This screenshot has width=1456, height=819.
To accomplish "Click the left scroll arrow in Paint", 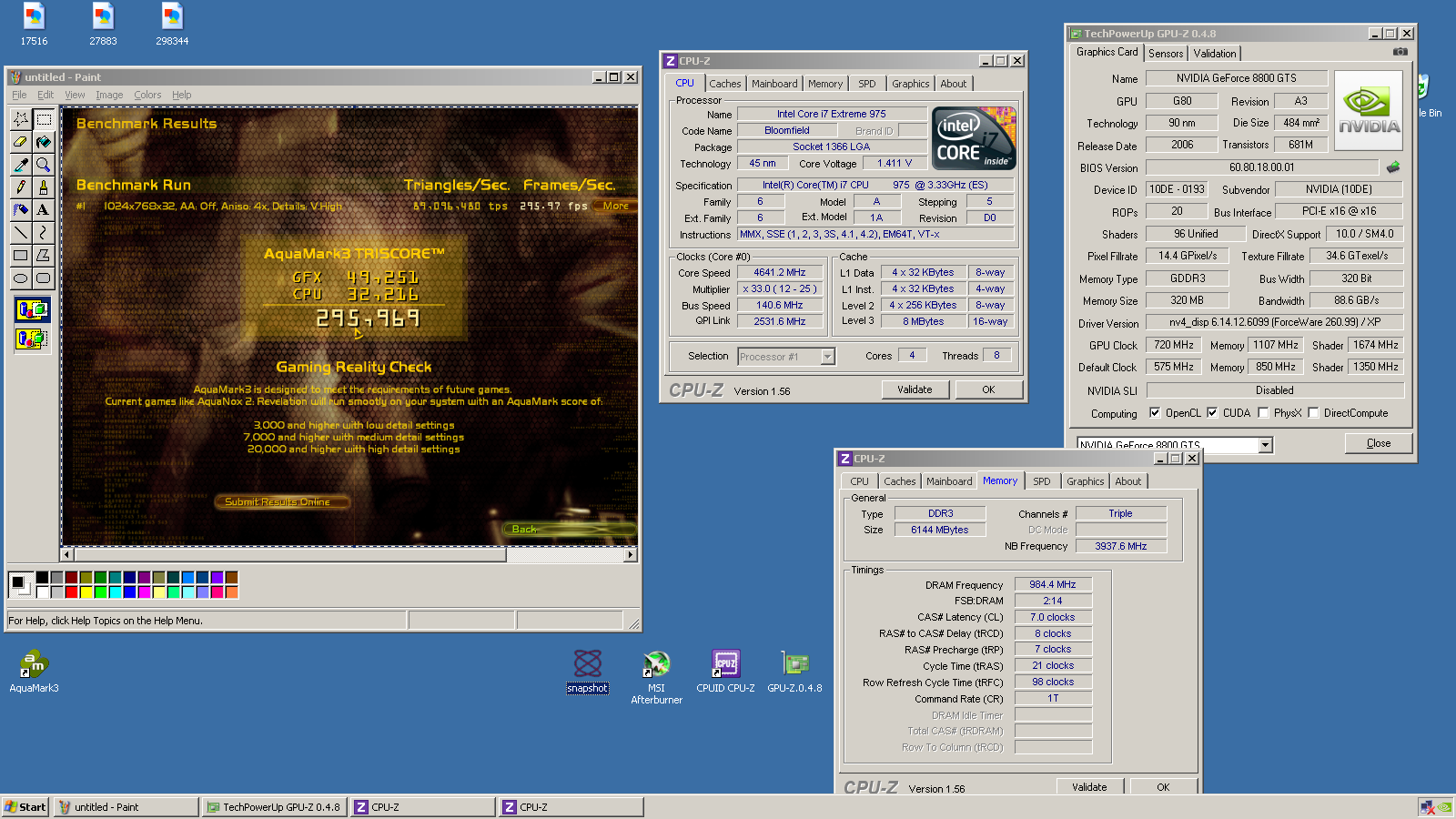I will [x=66, y=554].
